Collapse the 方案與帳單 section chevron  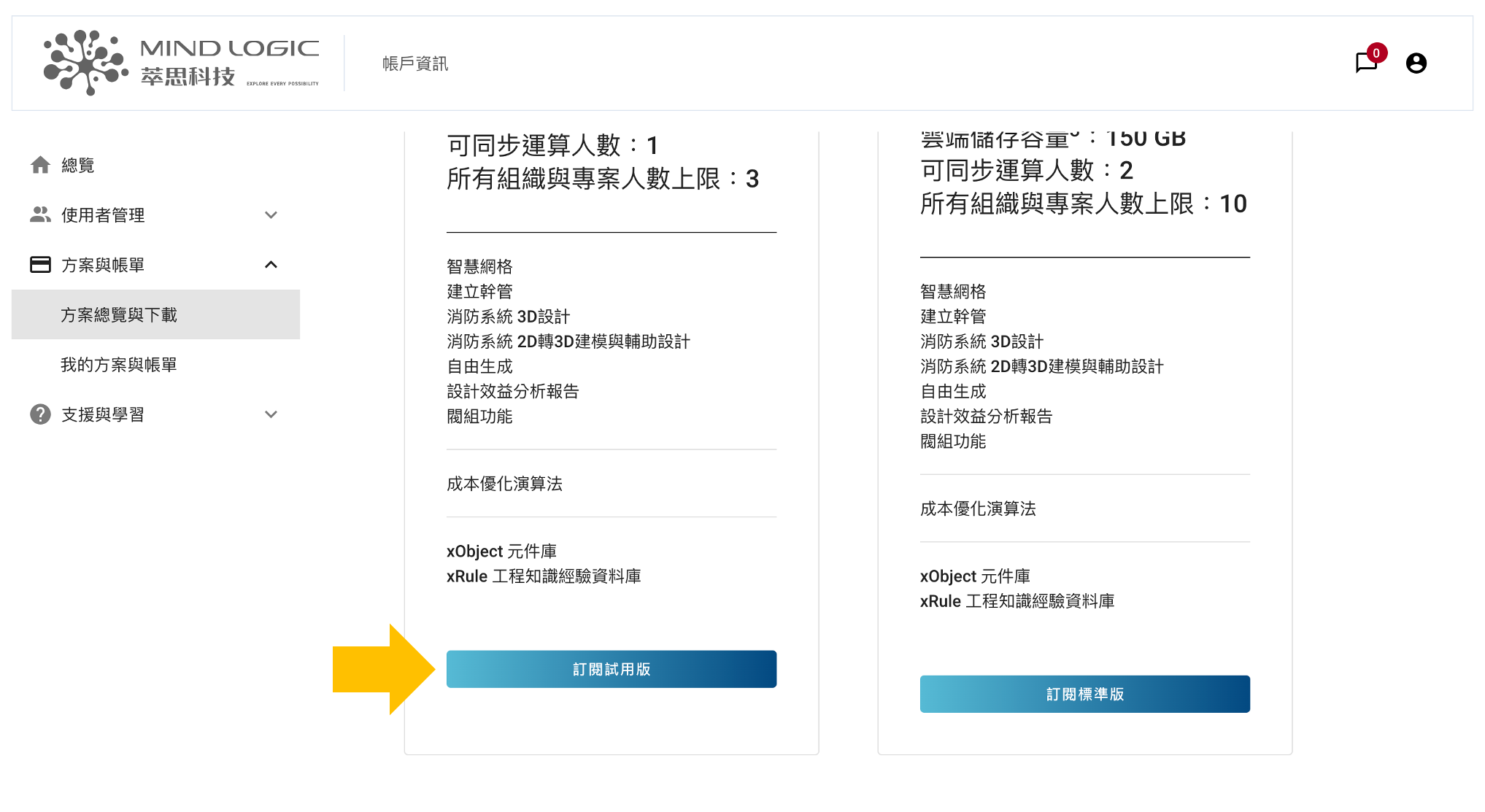[271, 264]
